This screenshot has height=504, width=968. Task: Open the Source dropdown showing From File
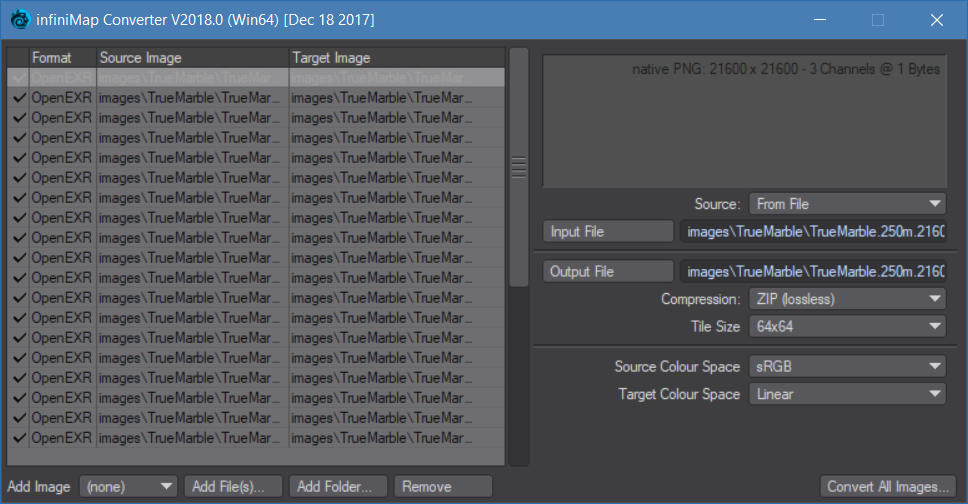pos(847,204)
